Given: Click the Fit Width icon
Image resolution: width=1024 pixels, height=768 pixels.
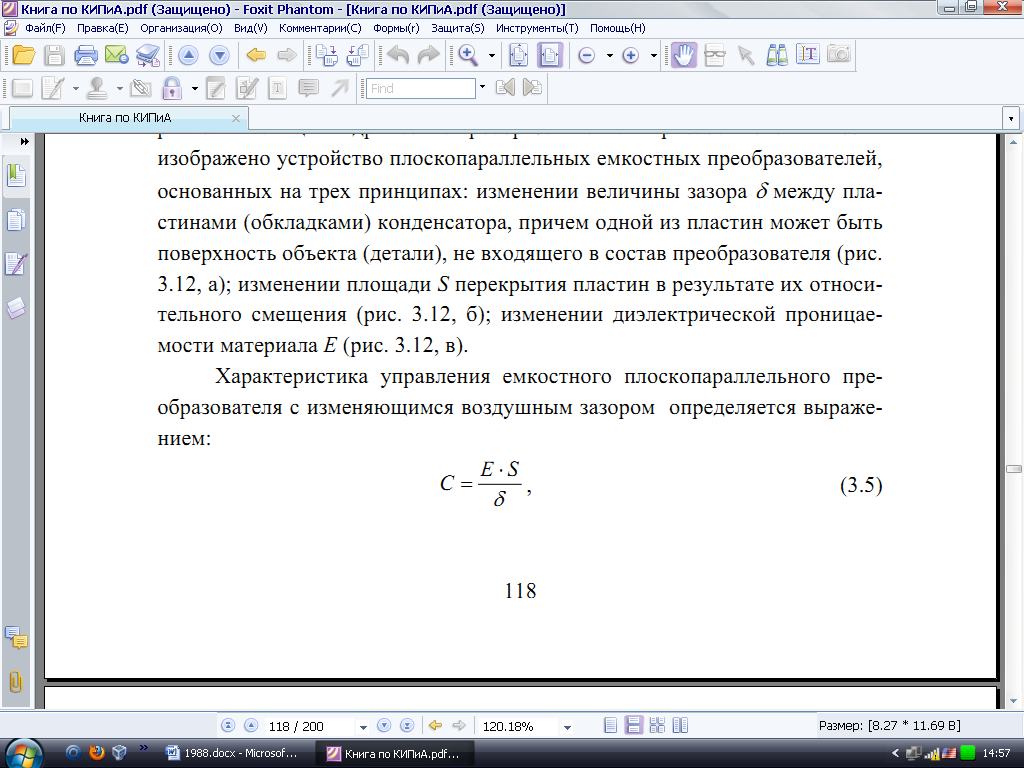Looking at the screenshot, I should [550, 56].
